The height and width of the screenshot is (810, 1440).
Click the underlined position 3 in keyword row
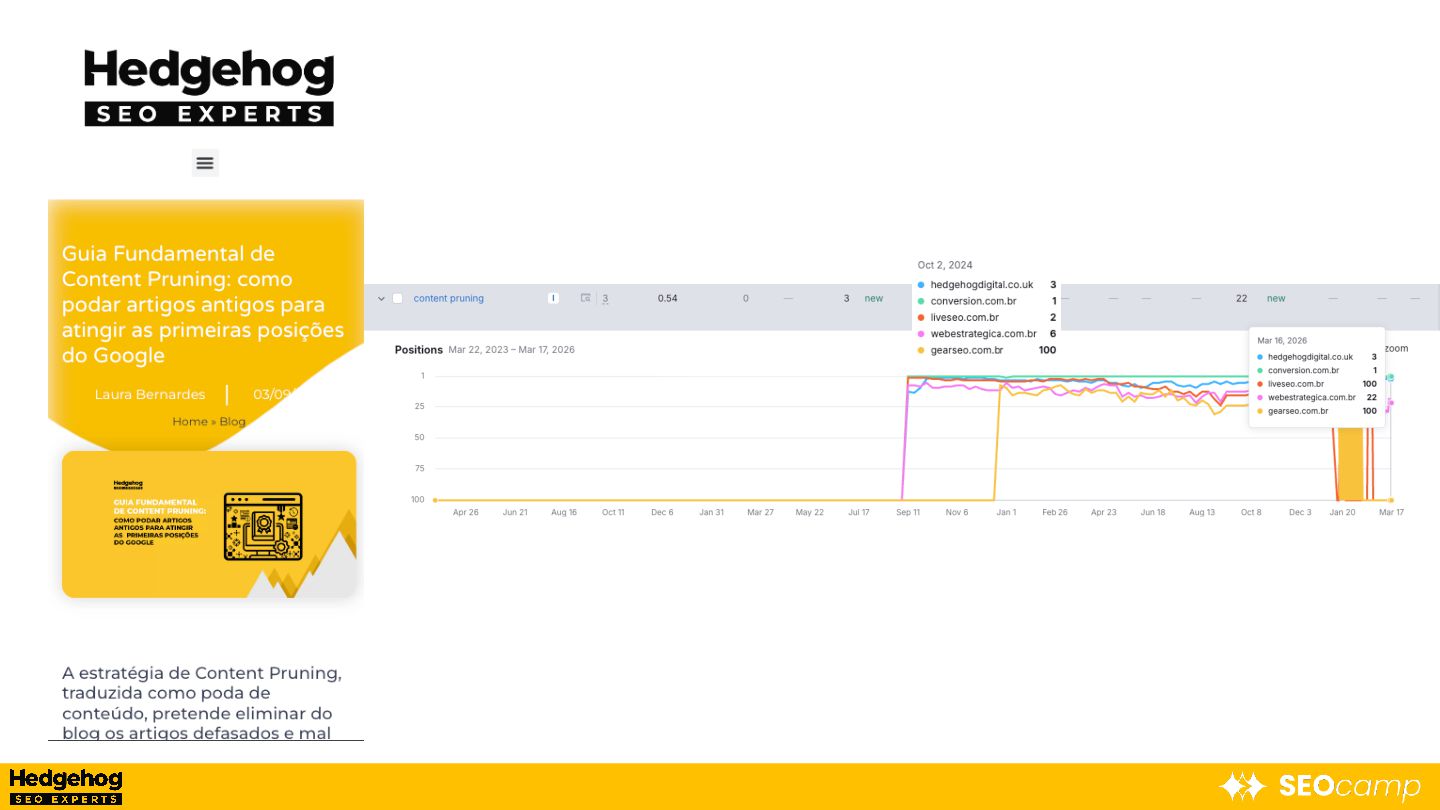tap(605, 298)
